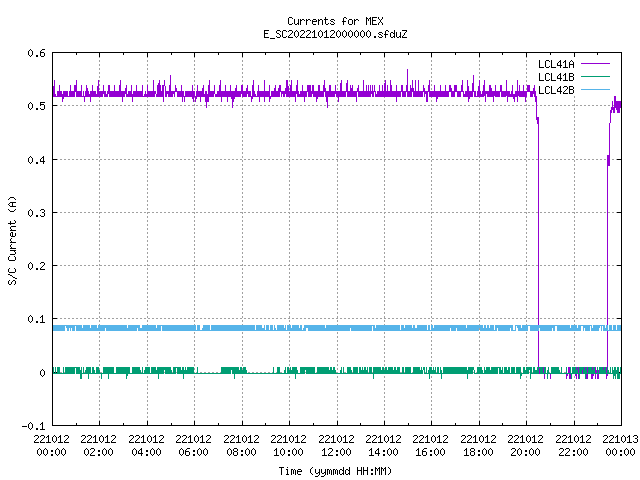Click the y-axis tick value 0 near green trace

(x=42, y=373)
